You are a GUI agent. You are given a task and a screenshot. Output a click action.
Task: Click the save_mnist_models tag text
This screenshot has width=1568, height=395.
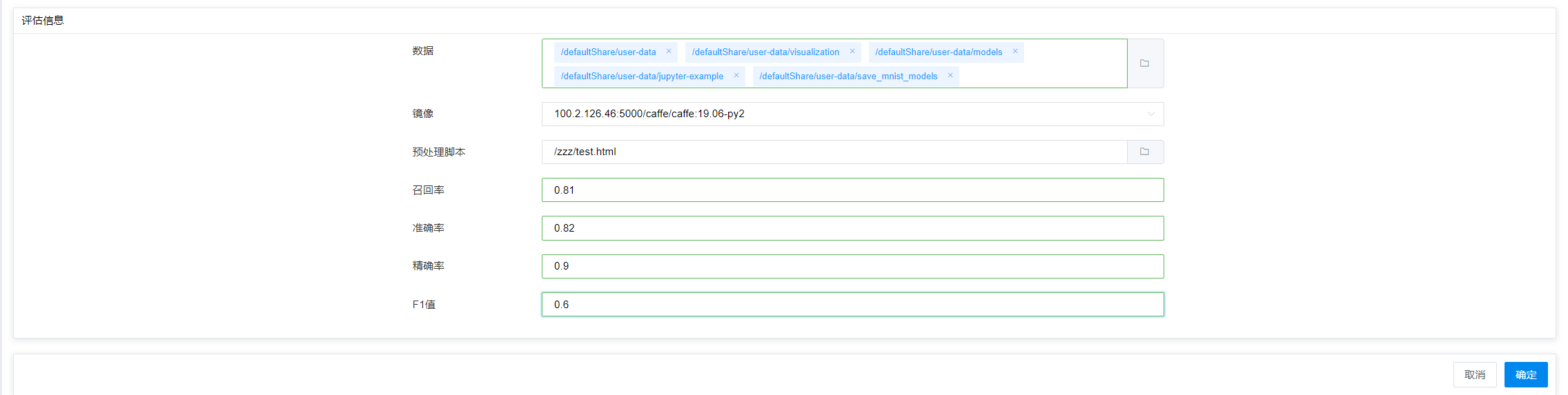pos(847,77)
